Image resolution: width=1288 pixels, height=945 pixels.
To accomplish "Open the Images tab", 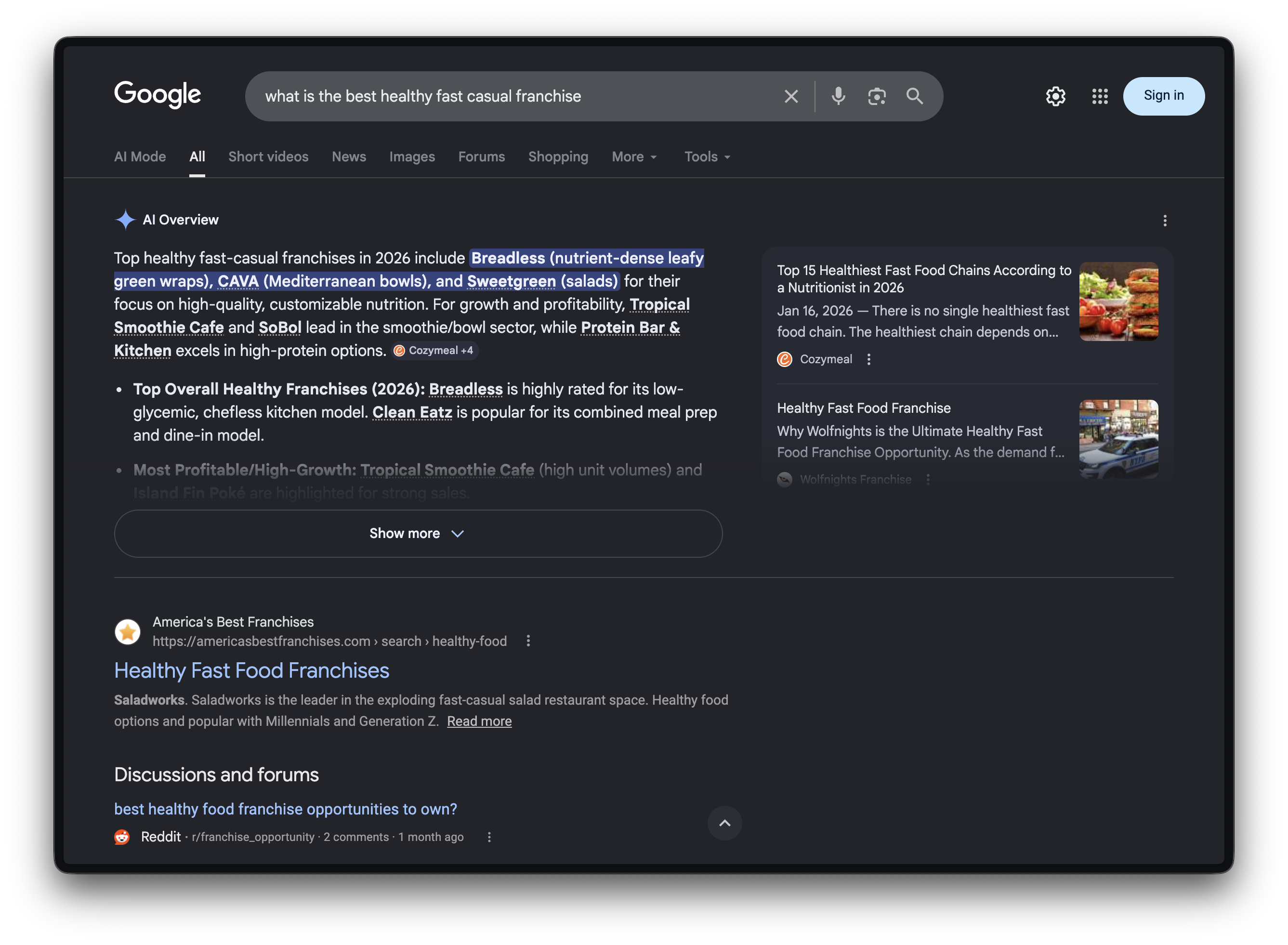I will (x=412, y=156).
